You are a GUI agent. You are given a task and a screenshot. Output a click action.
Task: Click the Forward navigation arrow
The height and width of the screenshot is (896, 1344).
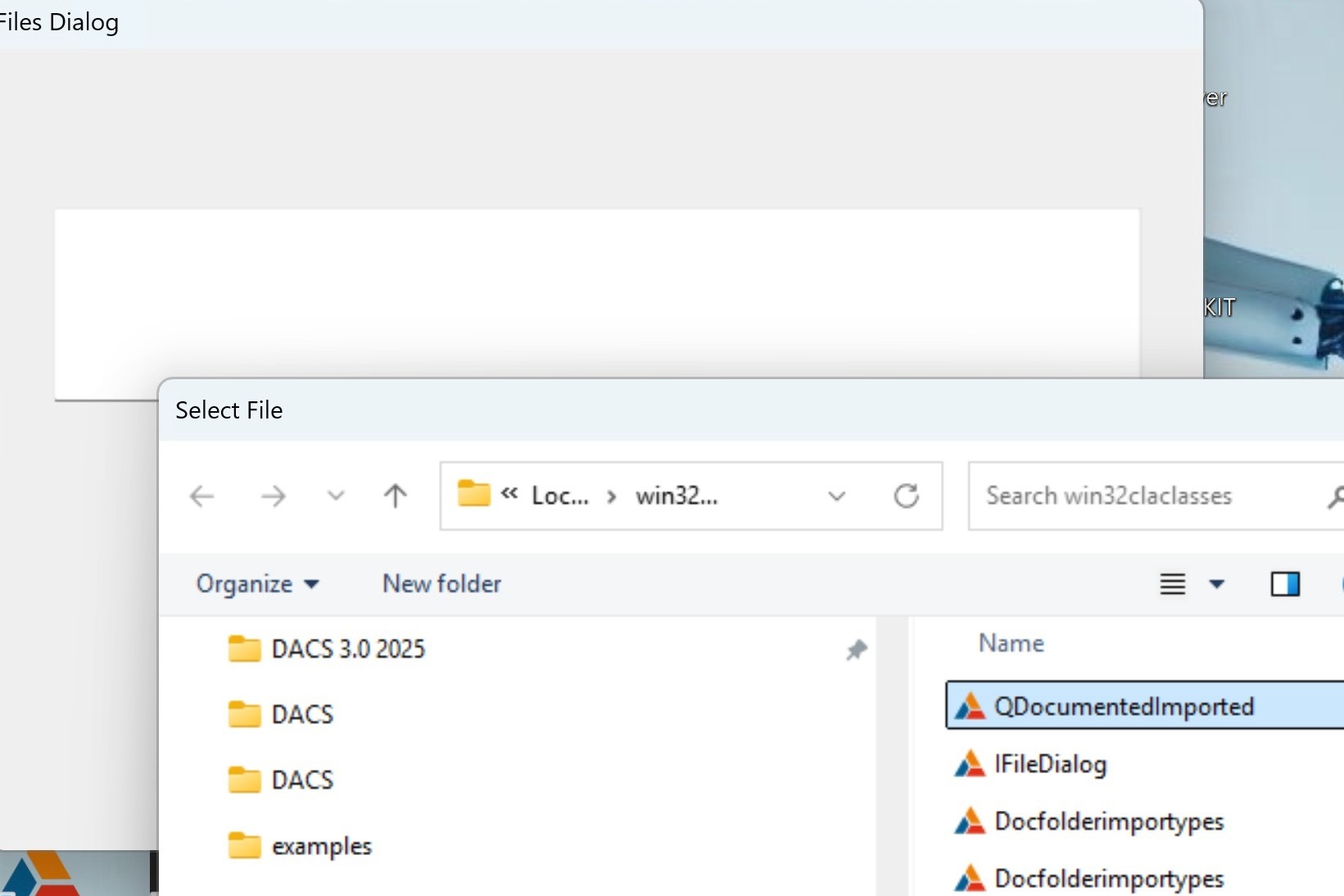pyautogui.click(x=273, y=496)
